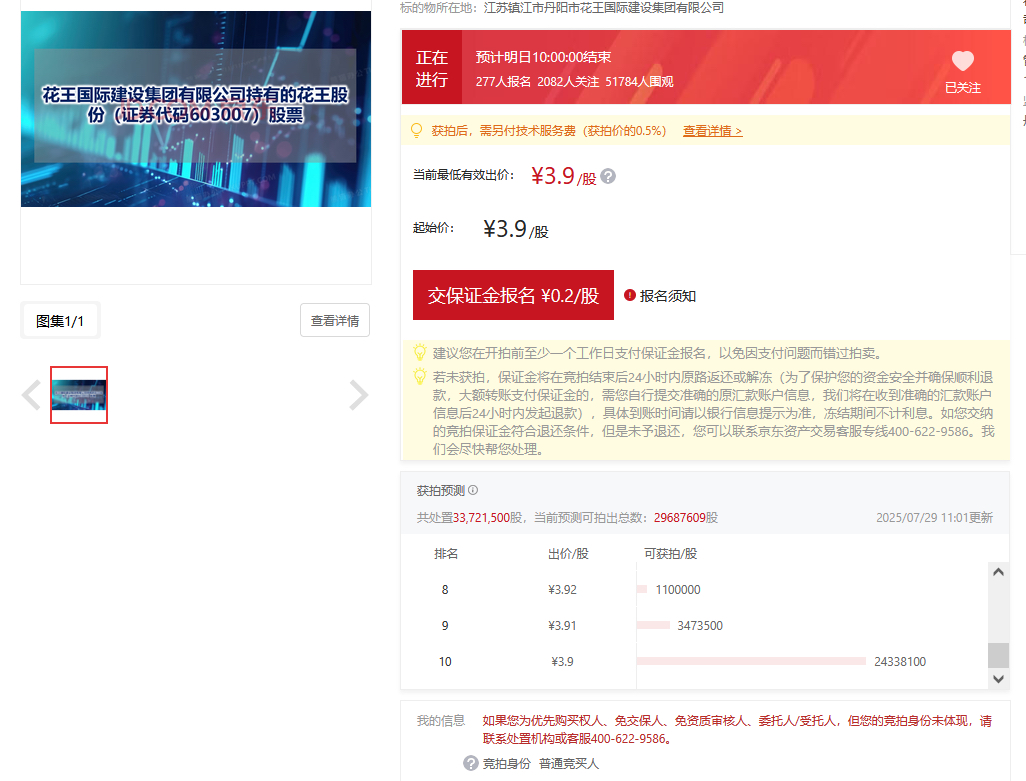Click the 正在进行 status label

(432, 68)
